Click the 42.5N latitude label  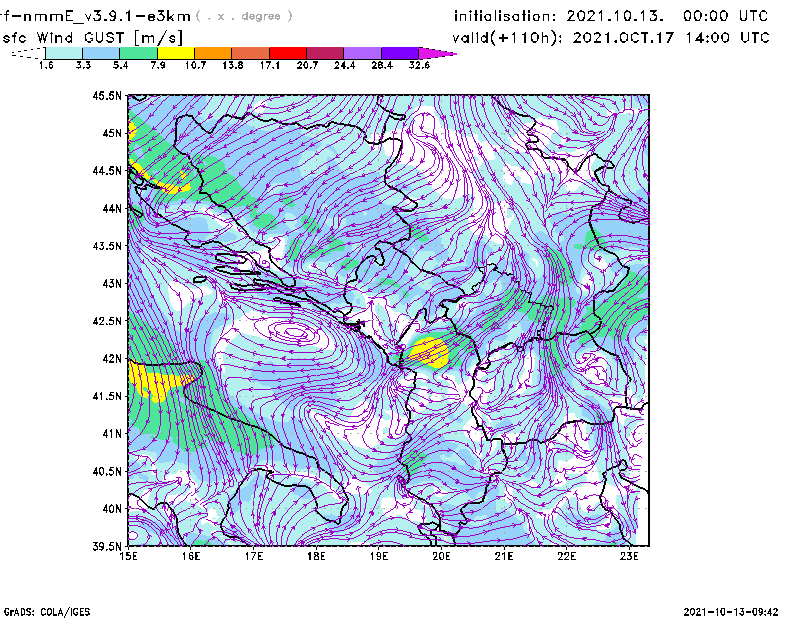pos(107,321)
